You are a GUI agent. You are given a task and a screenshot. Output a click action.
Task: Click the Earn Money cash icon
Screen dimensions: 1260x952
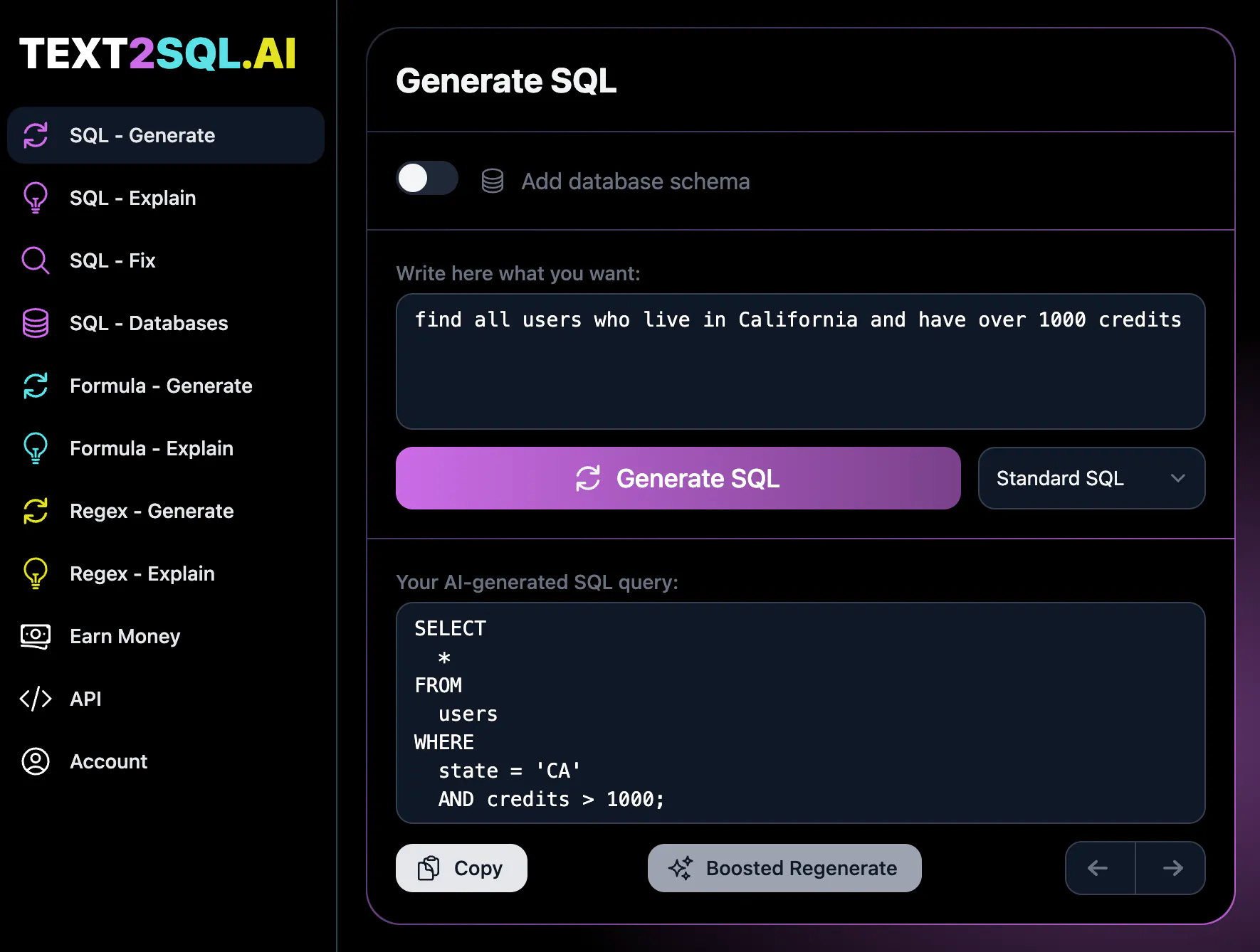[x=36, y=636]
